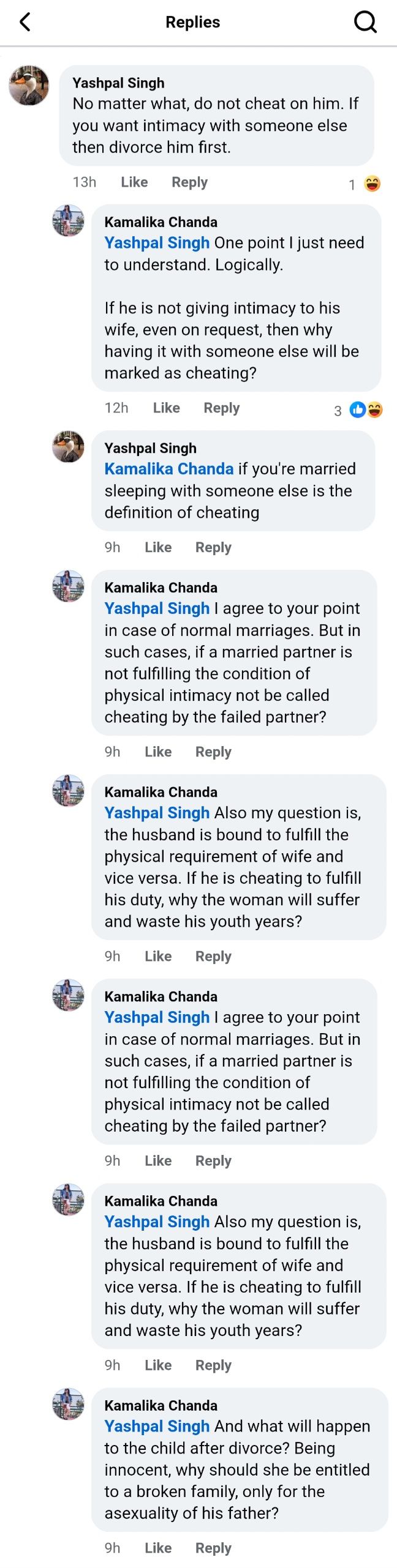Open Kamalika Chanda's avatar on the 12h reply
This screenshot has width=397, height=1568.
(x=68, y=220)
